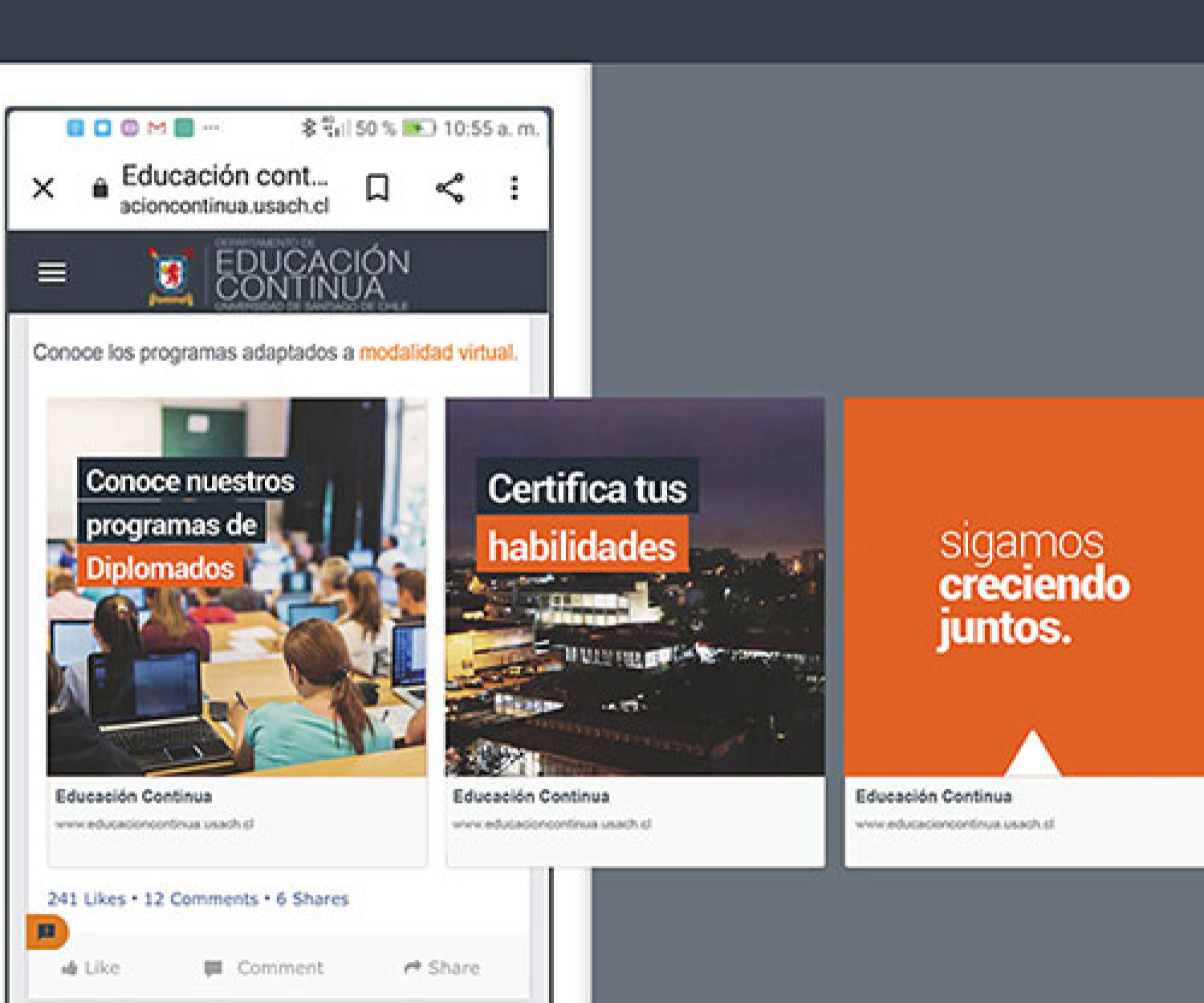This screenshot has width=1204, height=1003.
Task: Tap the padlock site security icon
Action: click(100, 189)
